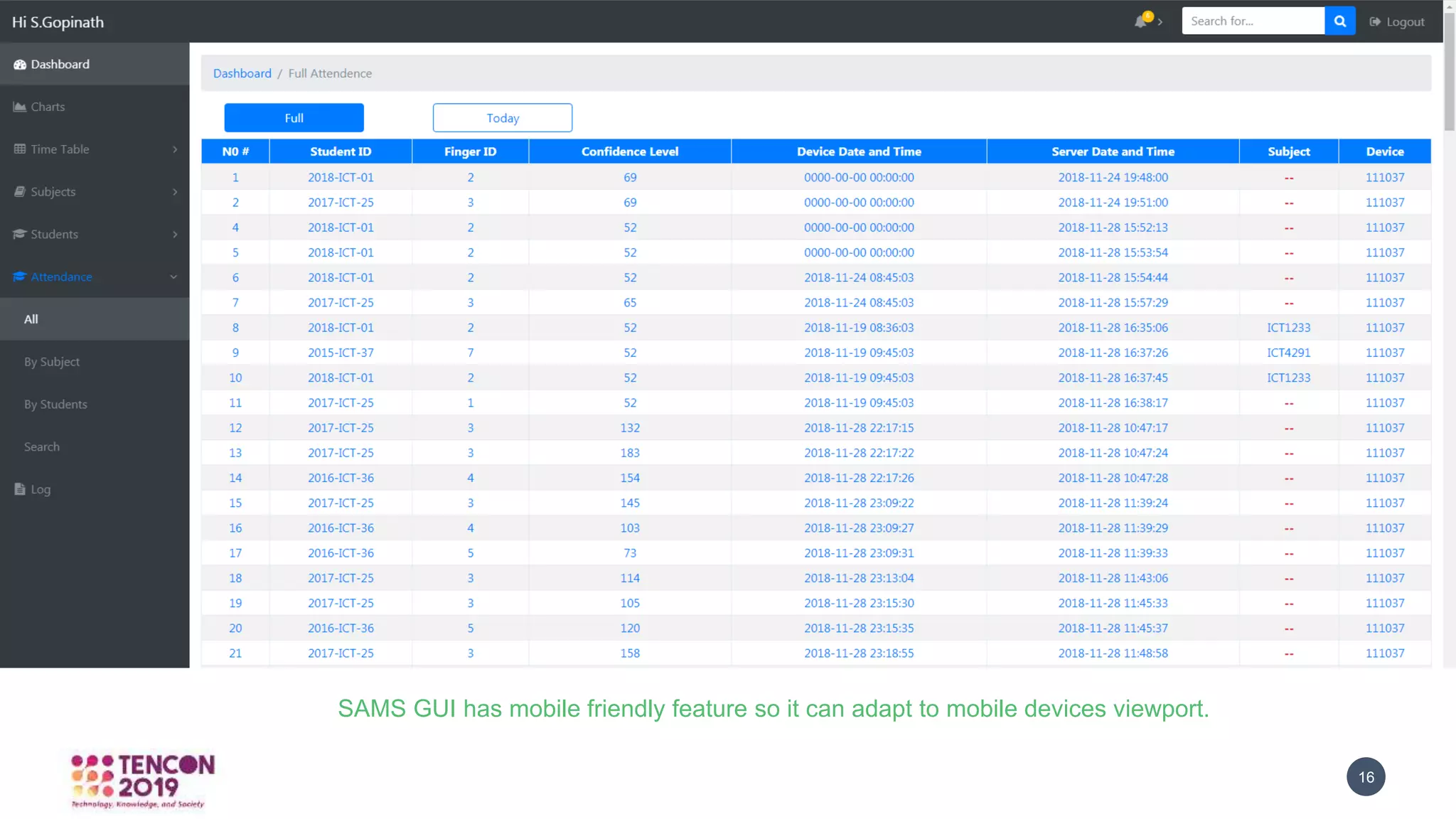
Task: Click the Attendance graduation cap icon
Action: tap(20, 277)
